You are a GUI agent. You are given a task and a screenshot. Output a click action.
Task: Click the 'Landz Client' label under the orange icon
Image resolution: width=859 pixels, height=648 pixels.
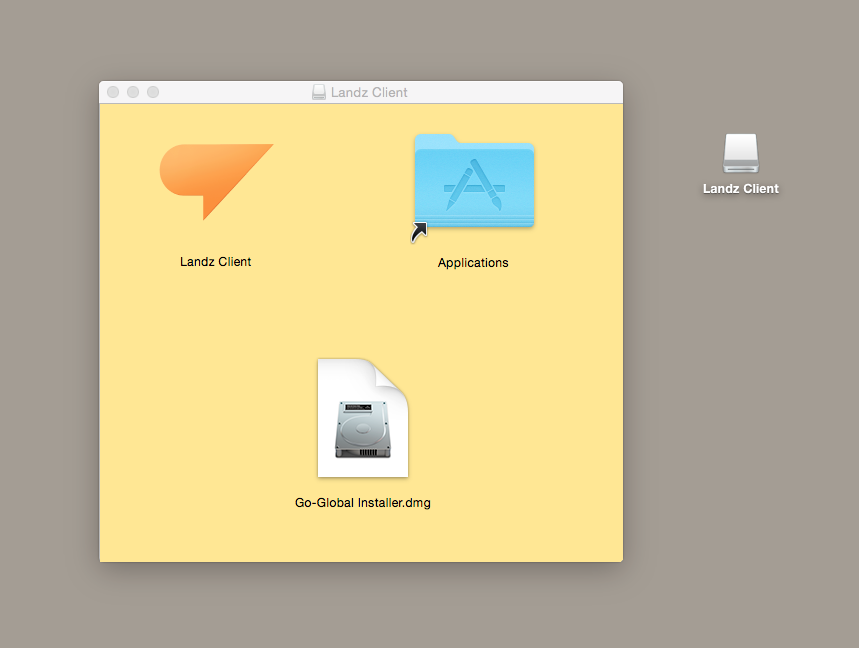pyautogui.click(x=216, y=262)
